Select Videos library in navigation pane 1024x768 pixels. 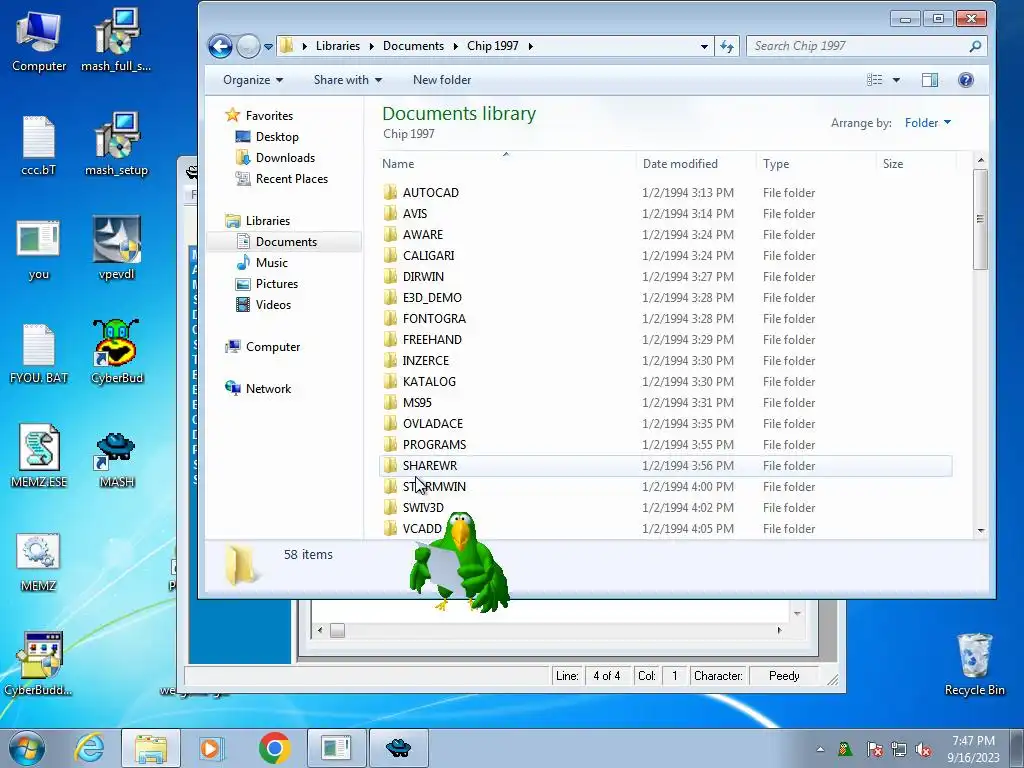click(273, 304)
